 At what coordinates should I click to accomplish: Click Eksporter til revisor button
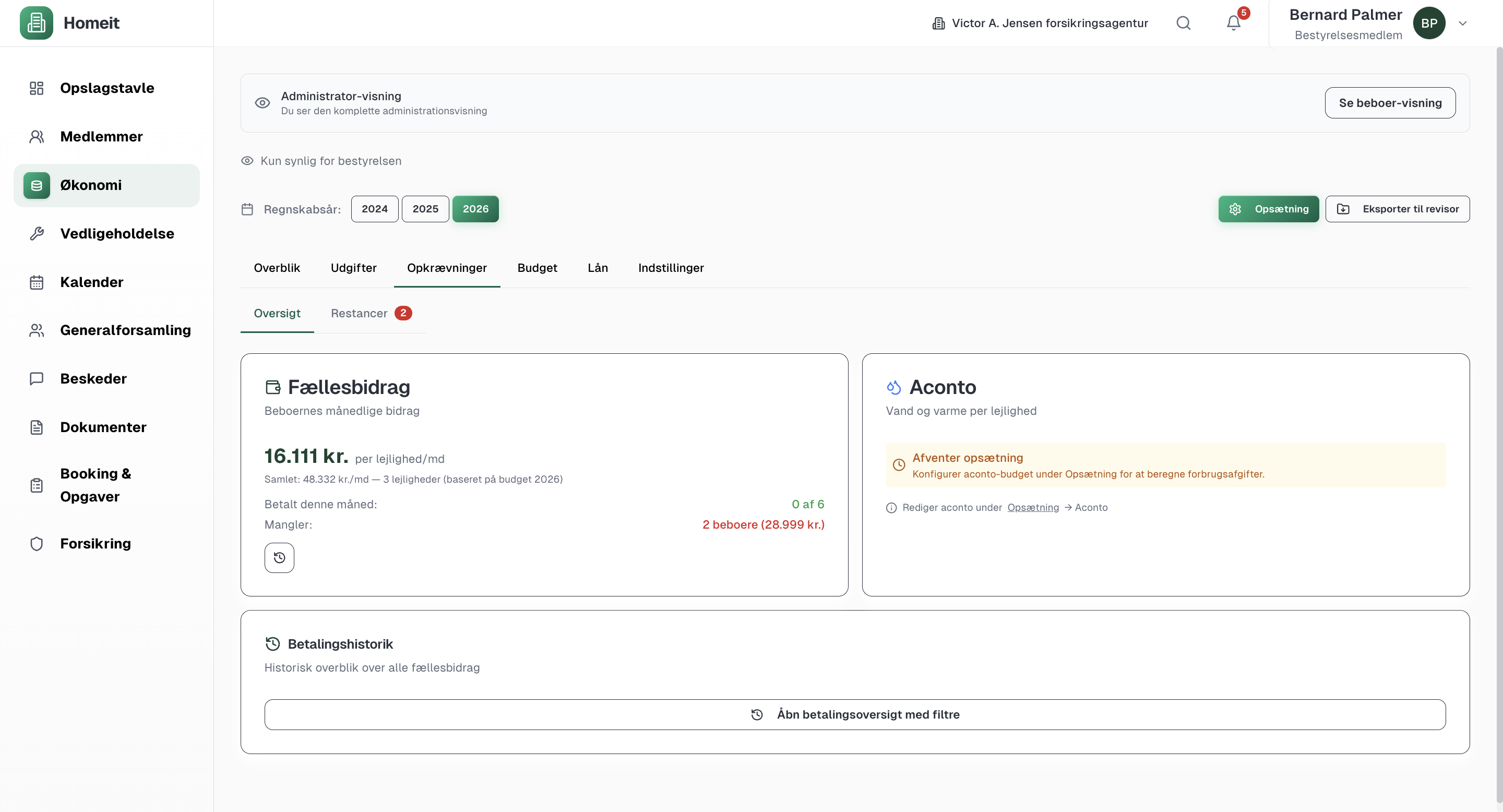pos(1398,209)
